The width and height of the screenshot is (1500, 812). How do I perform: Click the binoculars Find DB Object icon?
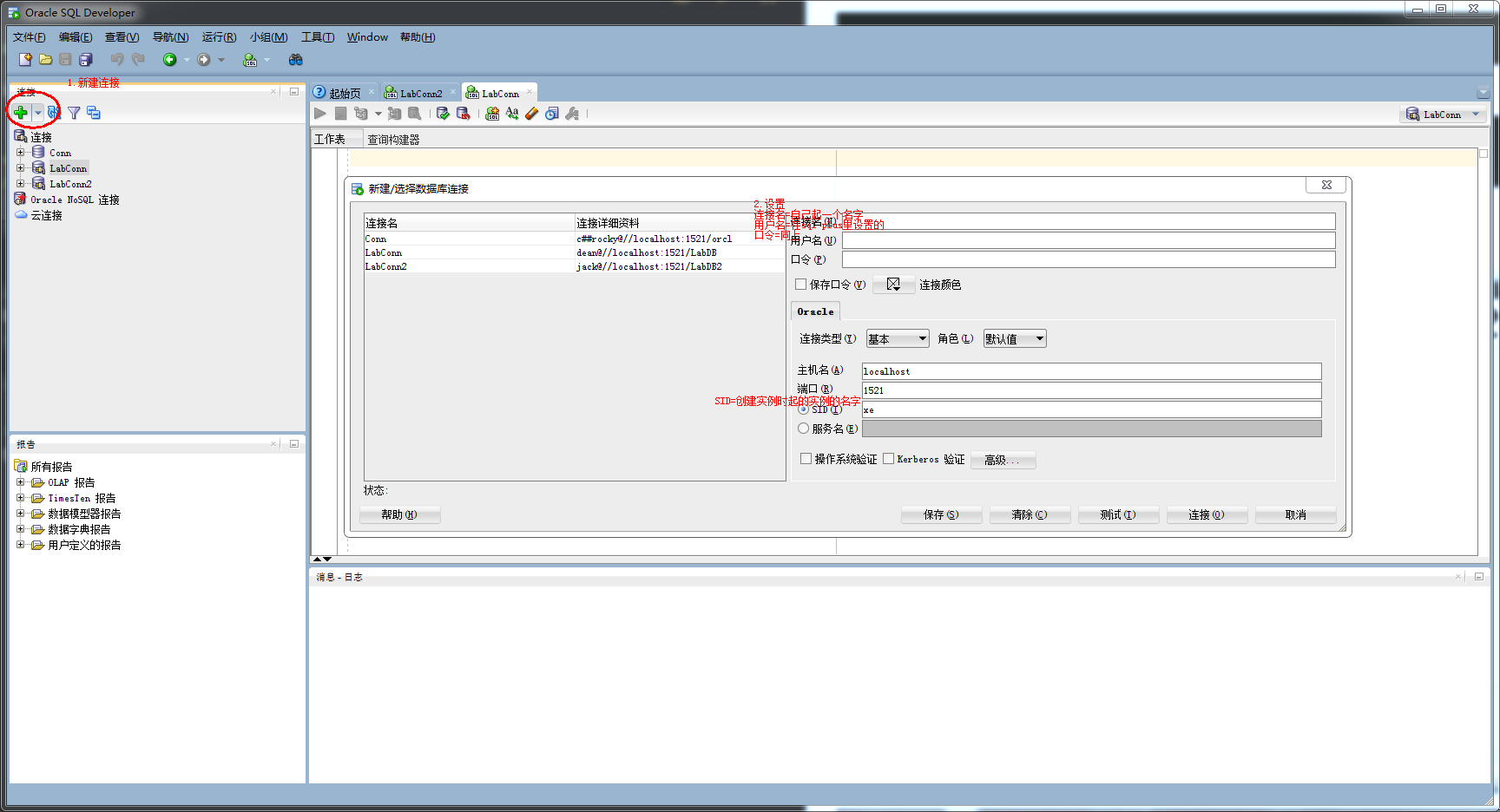coord(296,60)
